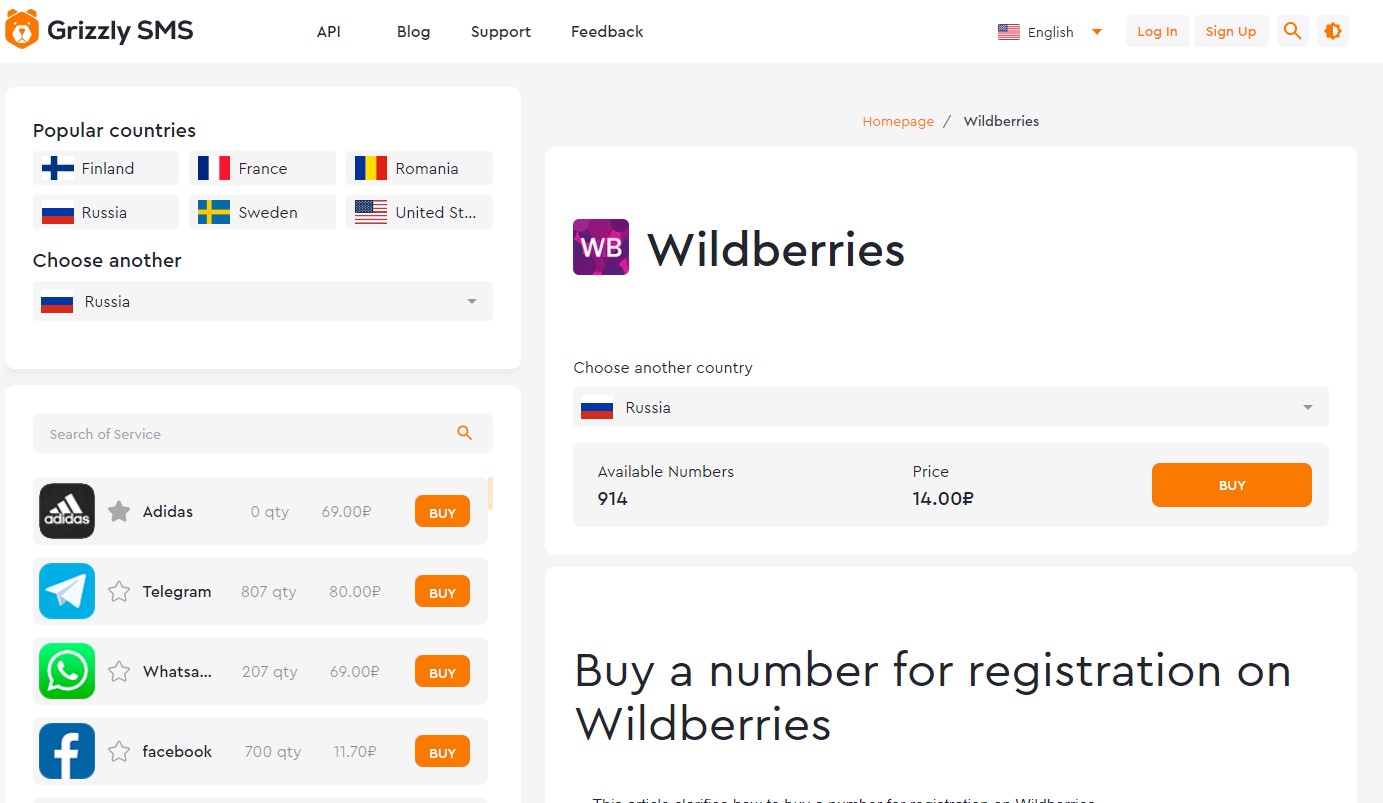Follow the Homepage breadcrumb link
Screen dimensions: 1383x803
point(898,121)
